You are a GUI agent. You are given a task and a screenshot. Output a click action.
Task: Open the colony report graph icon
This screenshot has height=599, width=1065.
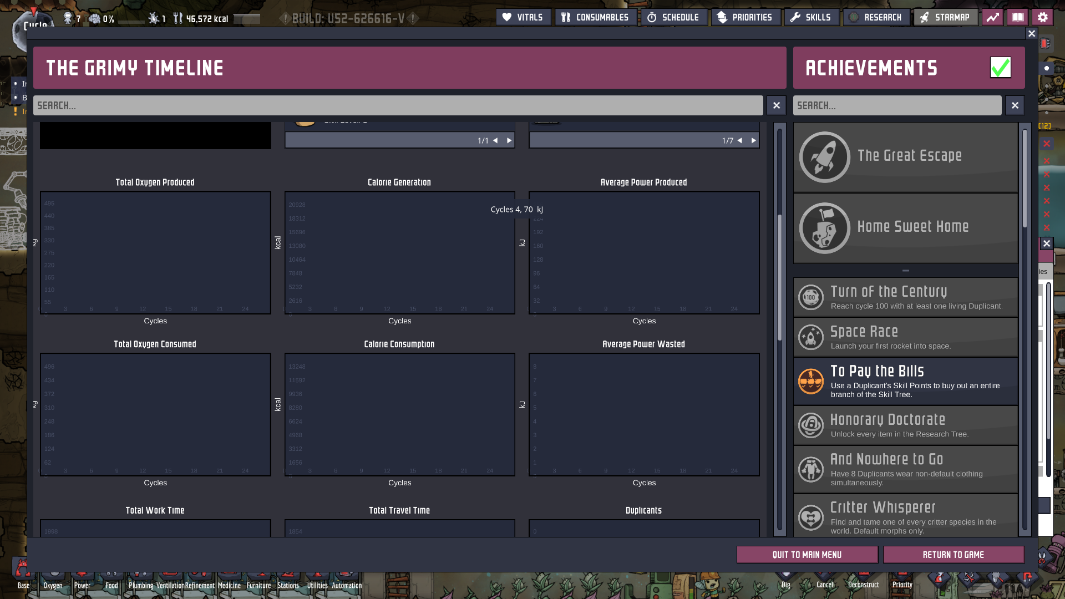[x=992, y=17]
